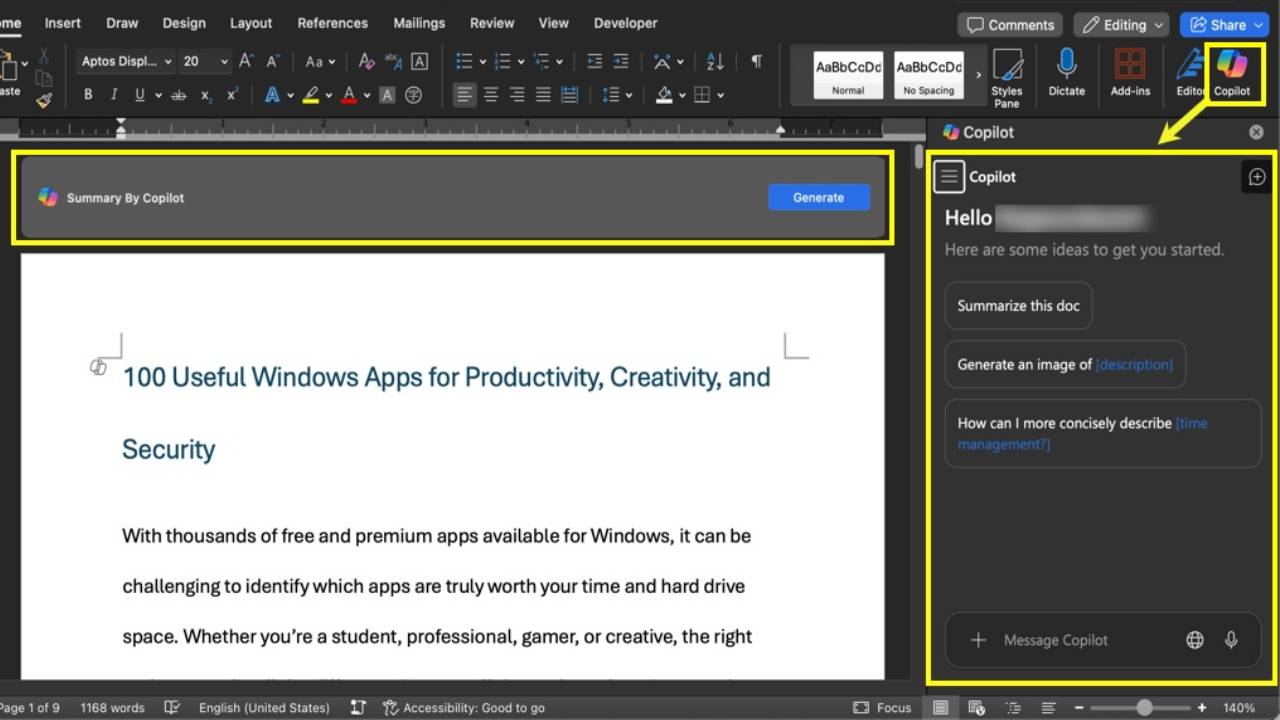Open the Mailings tab
Viewport: 1280px width, 720px height.
(419, 22)
